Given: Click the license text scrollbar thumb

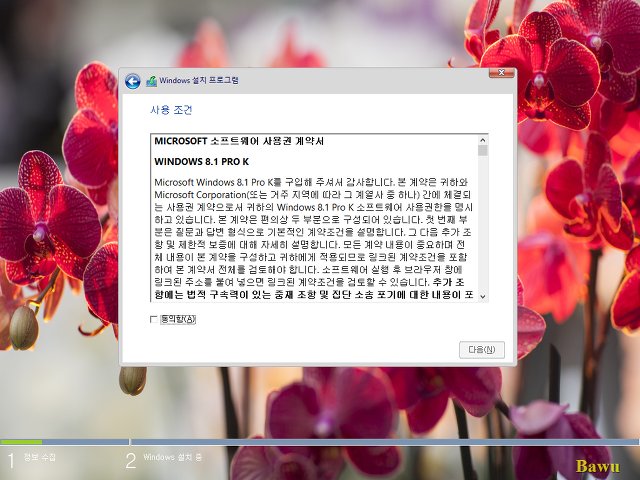Looking at the screenshot, I should coord(483,151).
